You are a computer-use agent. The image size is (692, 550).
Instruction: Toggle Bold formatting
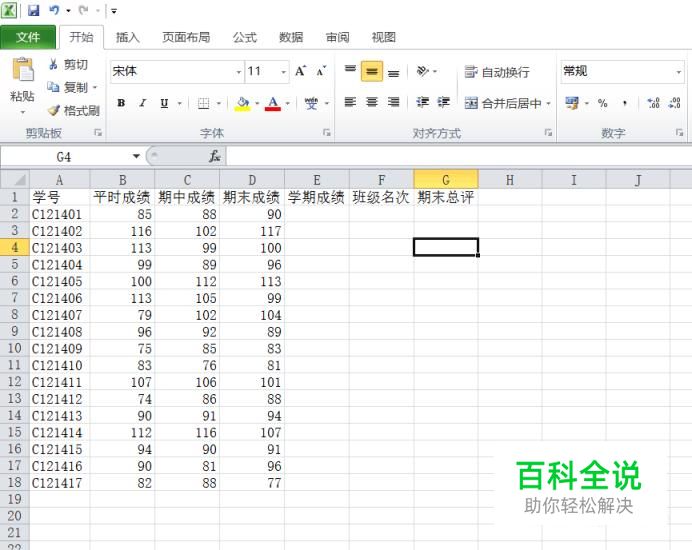pos(121,103)
